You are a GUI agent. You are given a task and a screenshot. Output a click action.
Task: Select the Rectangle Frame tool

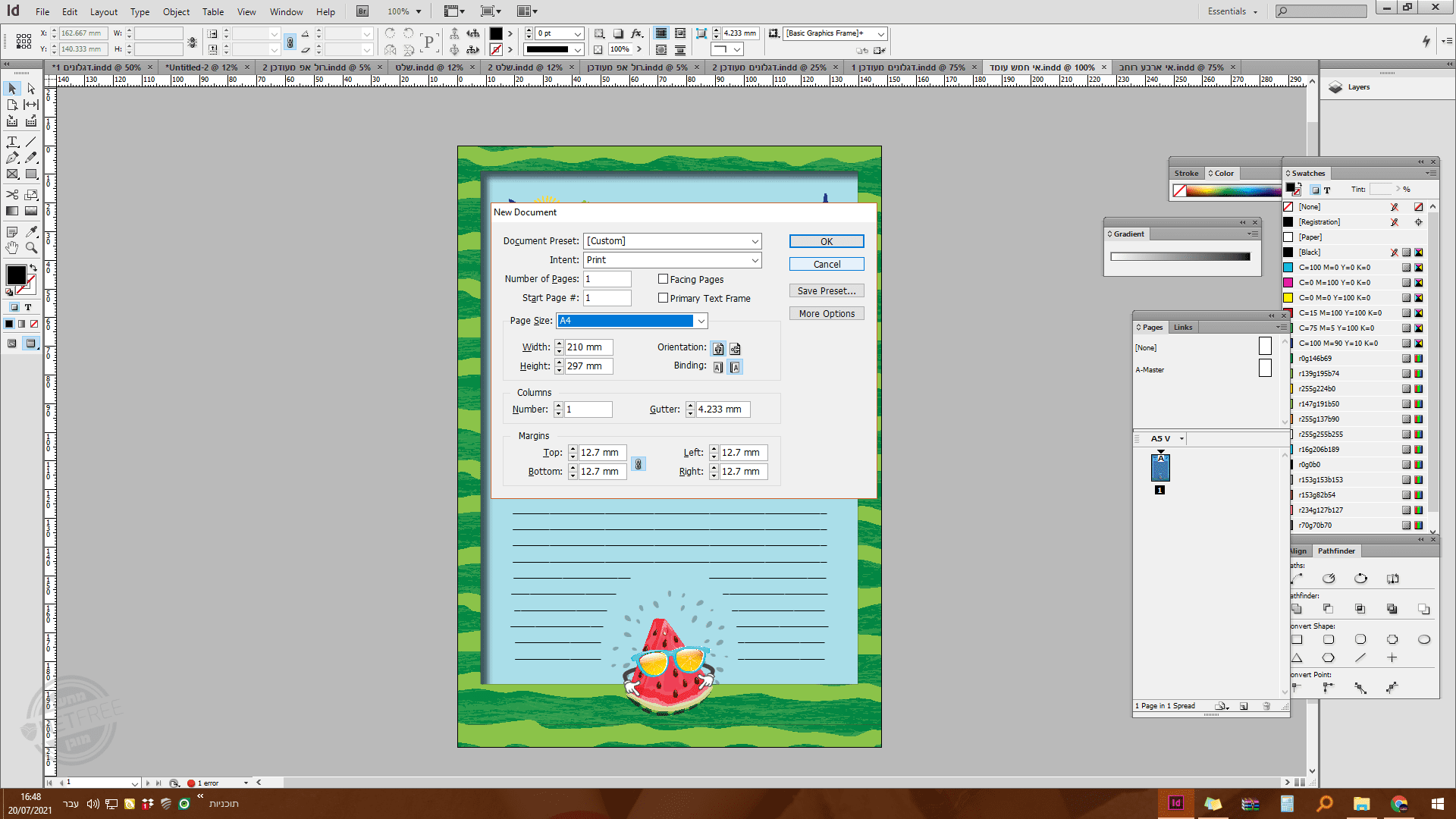[12, 174]
